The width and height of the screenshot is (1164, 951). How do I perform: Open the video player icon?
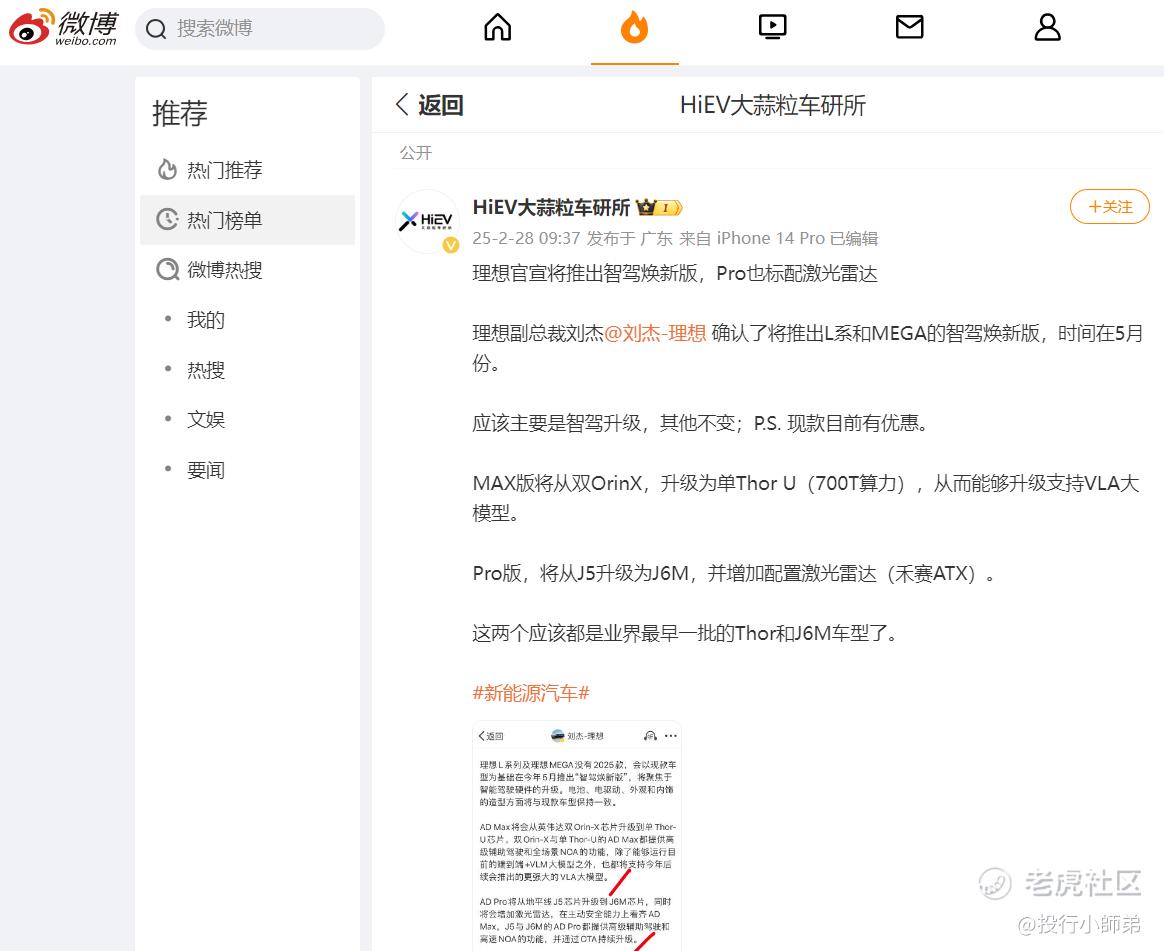pos(772,27)
